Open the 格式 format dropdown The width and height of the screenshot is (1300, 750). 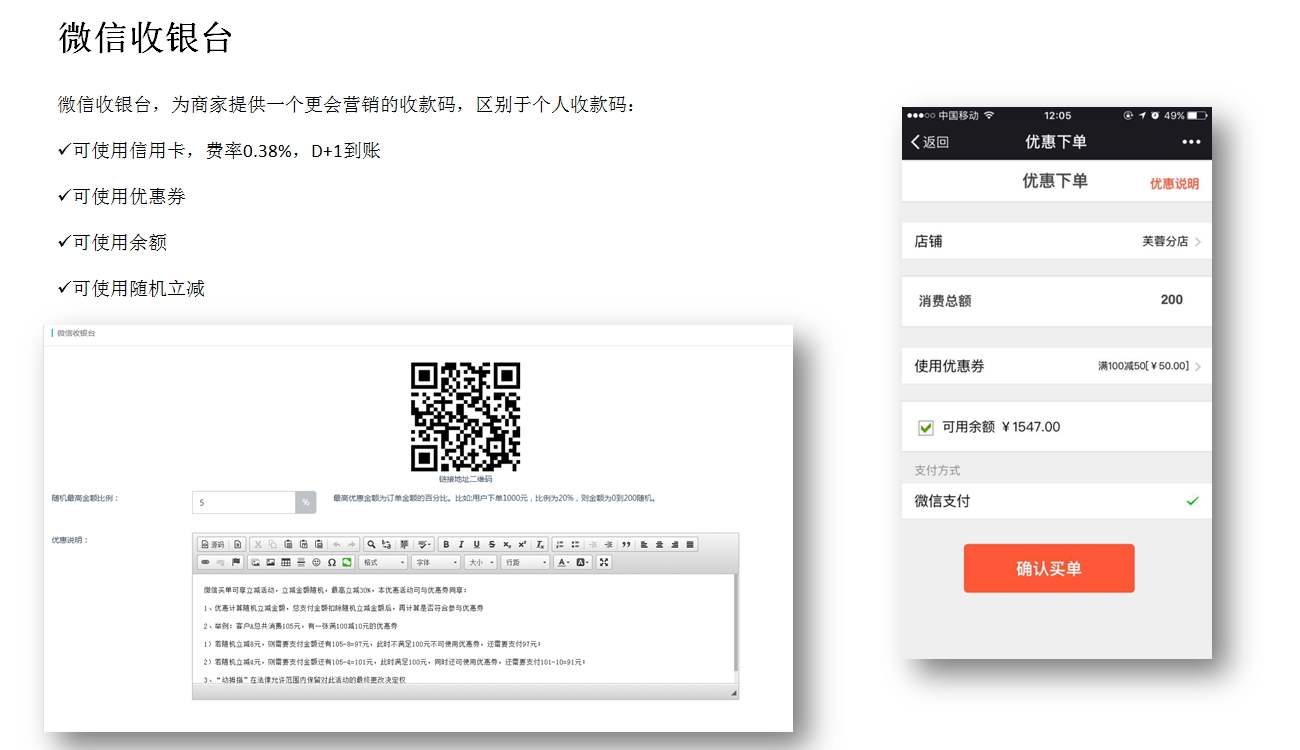[383, 562]
